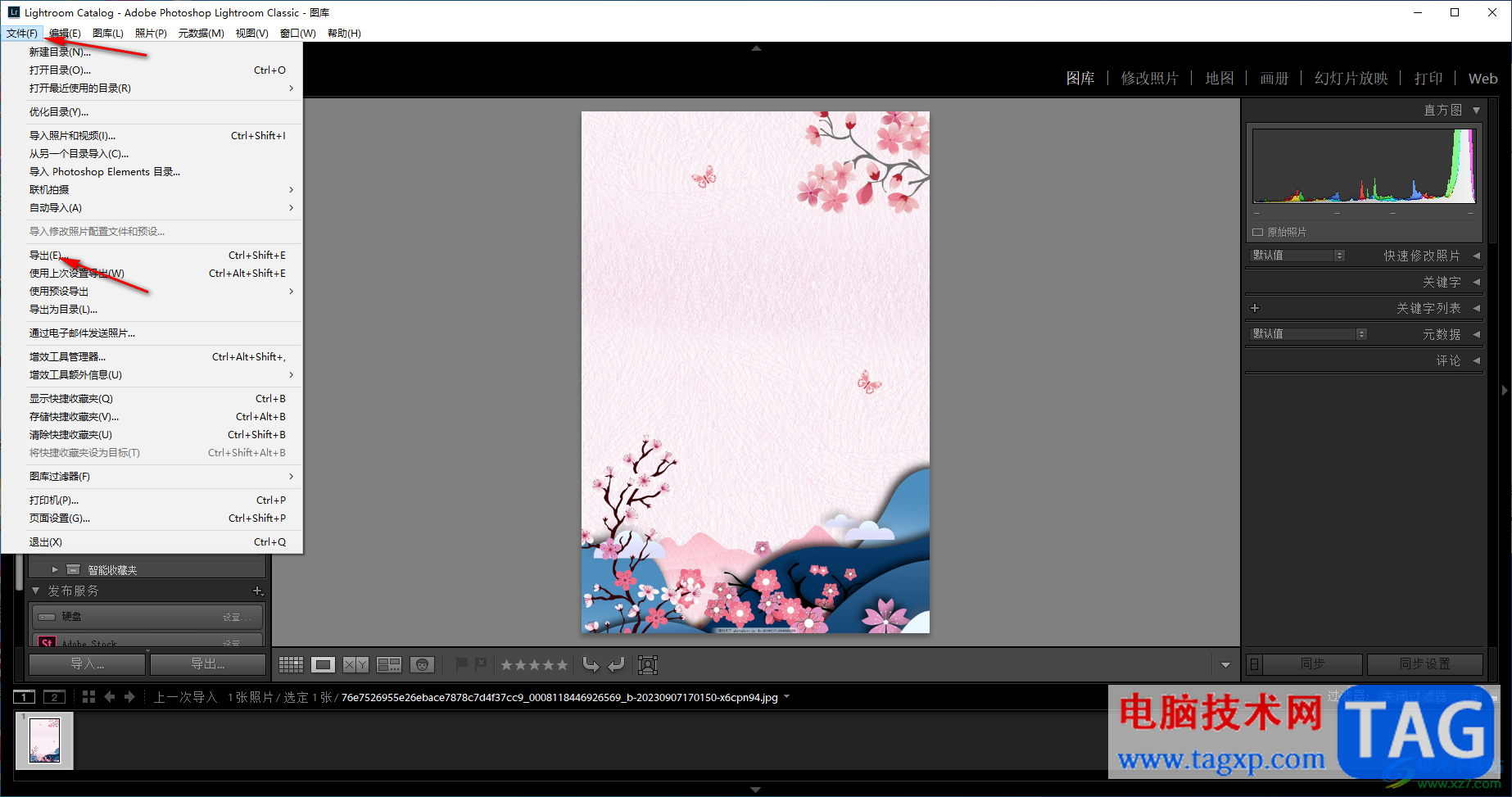Go forward to next source

129,697
